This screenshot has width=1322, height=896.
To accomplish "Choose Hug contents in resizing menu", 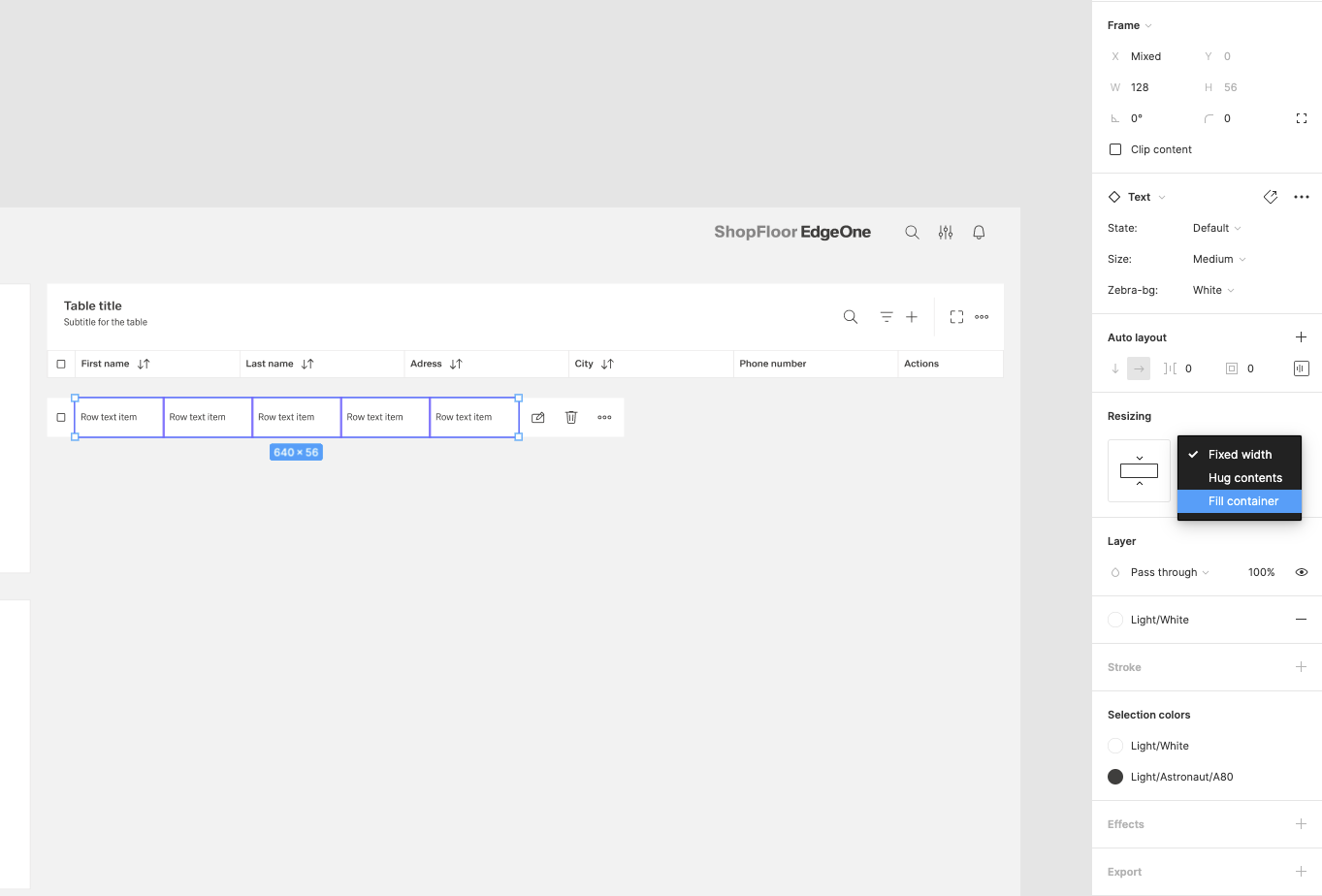I will [1244, 478].
